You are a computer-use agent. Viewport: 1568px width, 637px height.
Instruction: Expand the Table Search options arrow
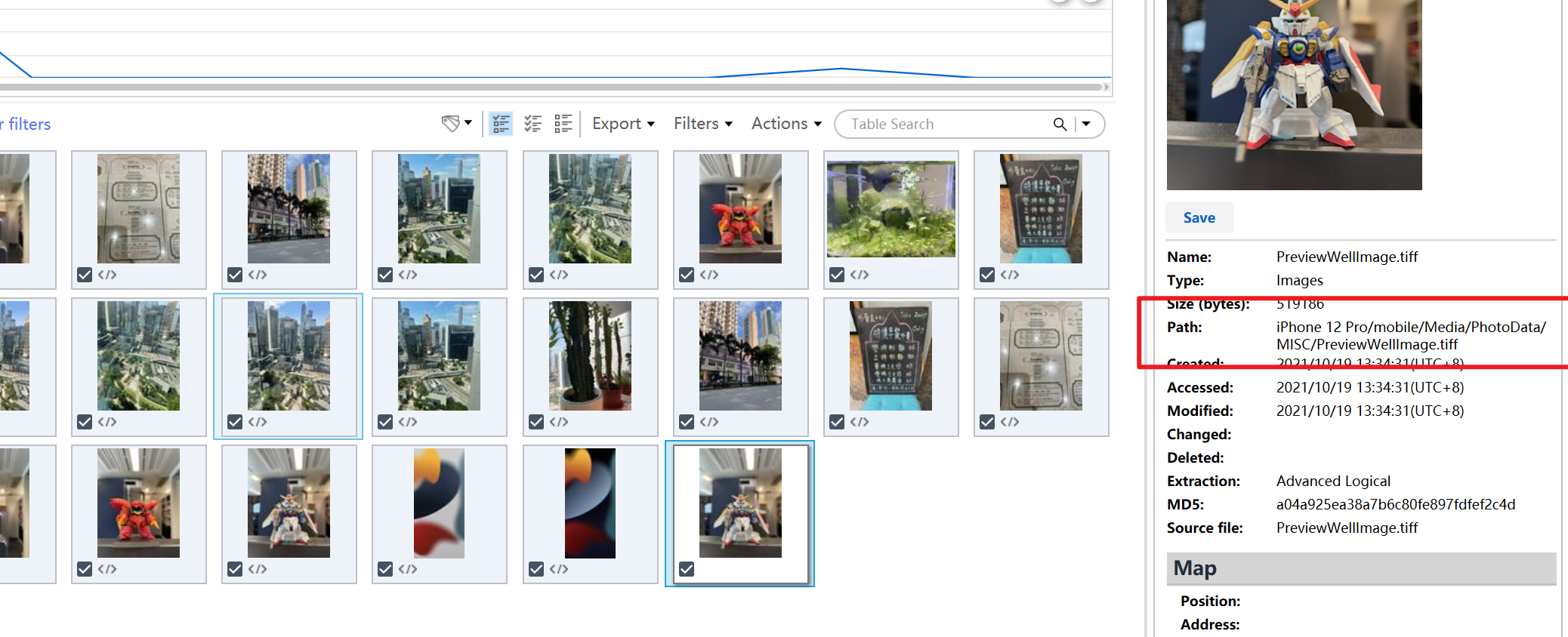click(1086, 124)
